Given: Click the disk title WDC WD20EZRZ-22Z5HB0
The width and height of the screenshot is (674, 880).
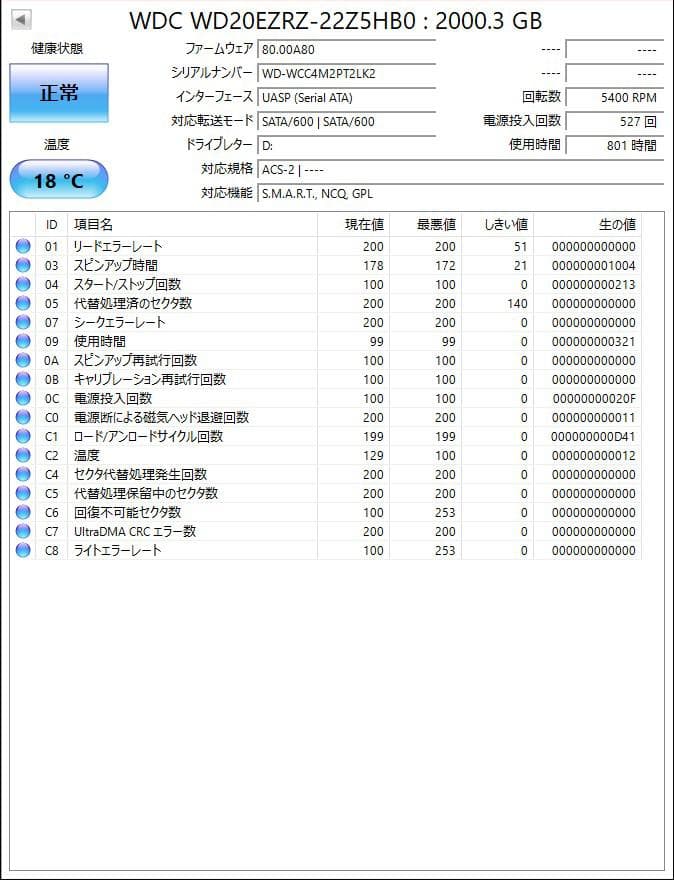Looking at the screenshot, I should pos(275,21).
